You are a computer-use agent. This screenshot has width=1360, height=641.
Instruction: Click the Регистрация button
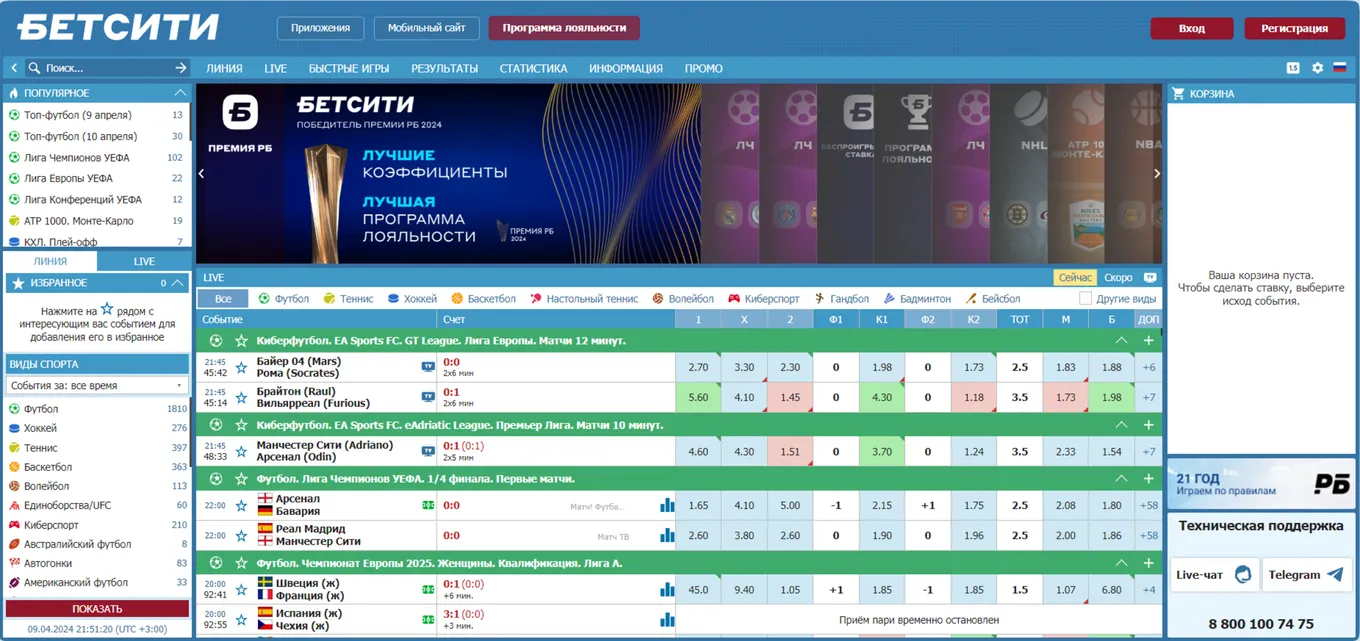pyautogui.click(x=1294, y=28)
